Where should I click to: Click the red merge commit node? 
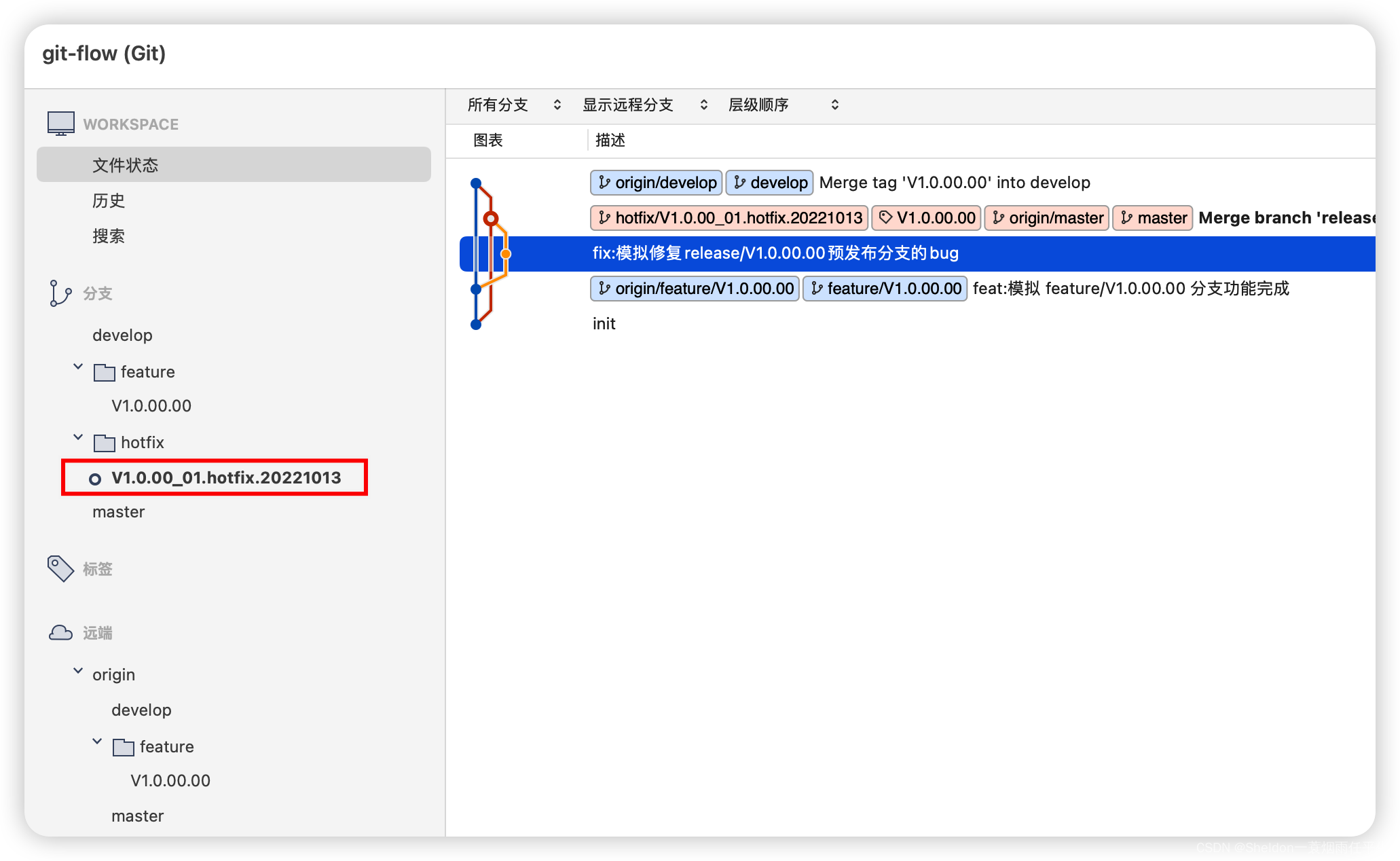coord(491,219)
